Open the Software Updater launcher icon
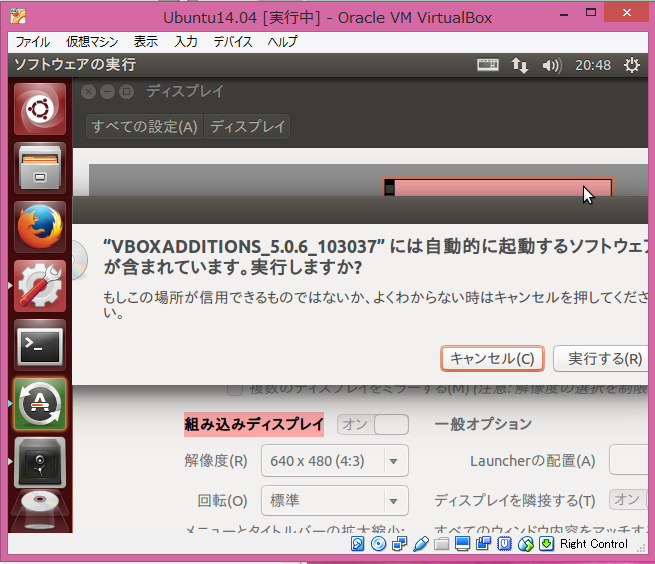The image size is (655, 564). tap(40, 404)
